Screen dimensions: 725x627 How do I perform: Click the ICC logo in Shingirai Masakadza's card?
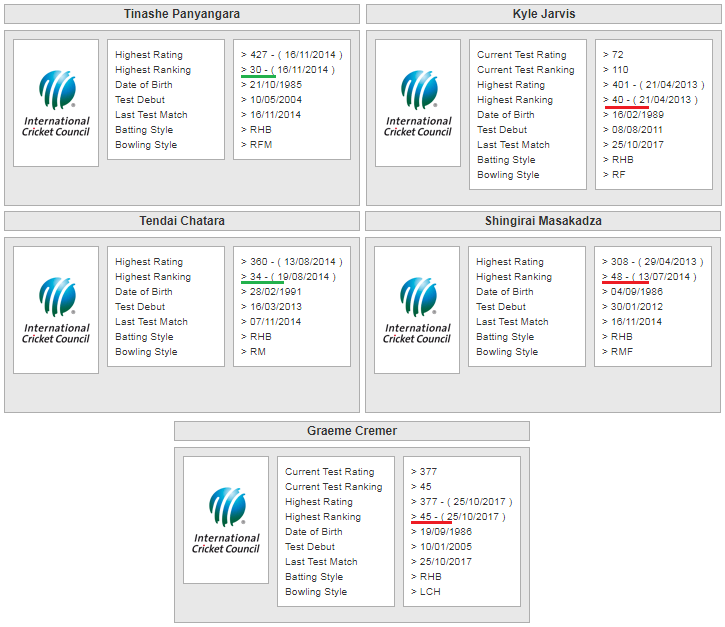[x=418, y=309]
